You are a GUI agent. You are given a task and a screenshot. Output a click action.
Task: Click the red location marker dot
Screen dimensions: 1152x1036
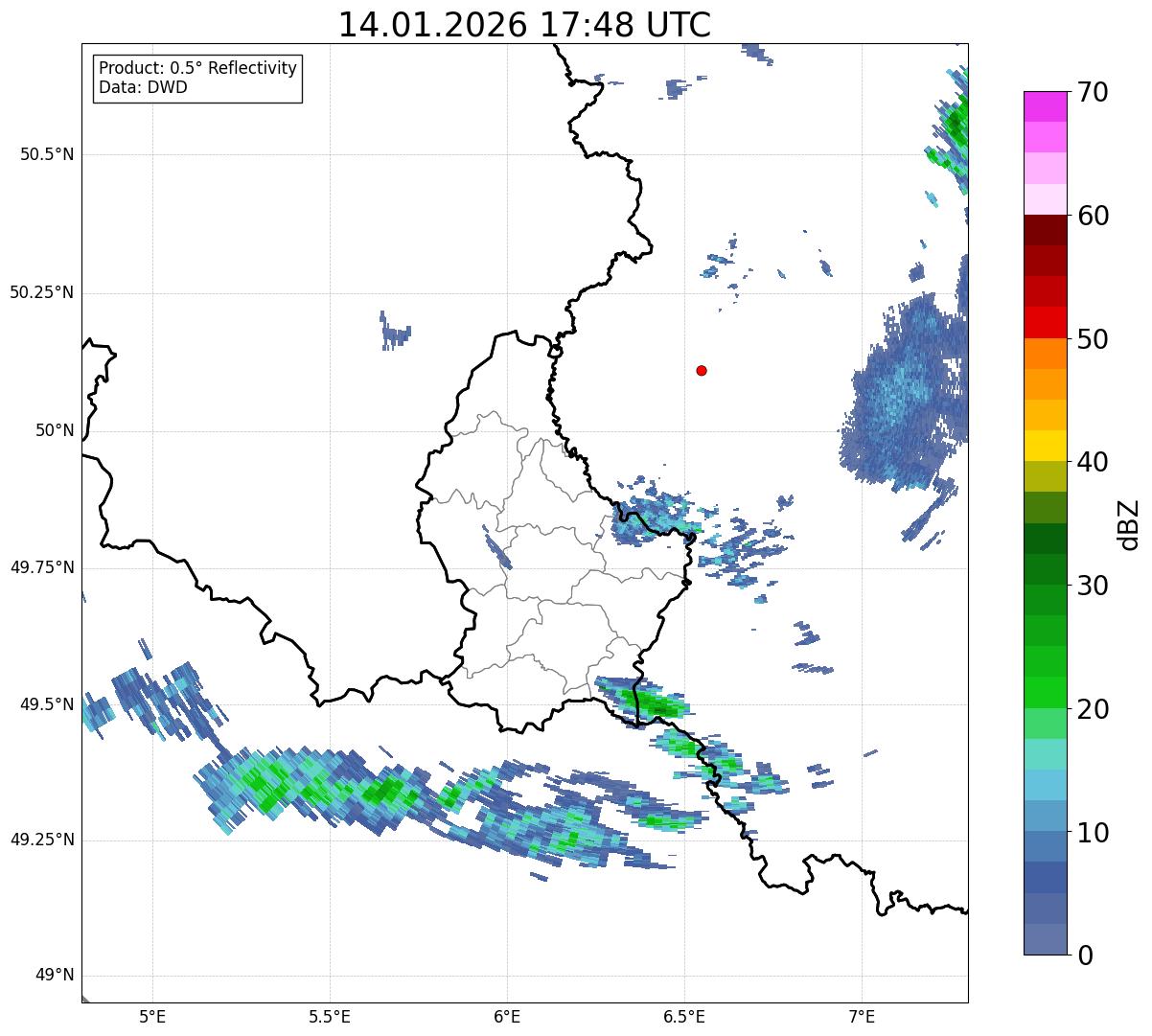tap(702, 370)
